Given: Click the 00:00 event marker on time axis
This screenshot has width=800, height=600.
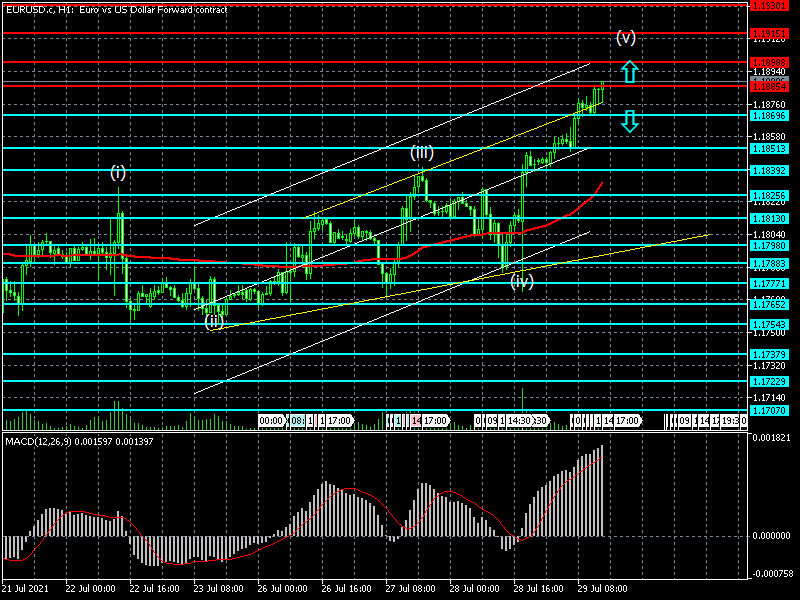Looking at the screenshot, I should 271,421.
